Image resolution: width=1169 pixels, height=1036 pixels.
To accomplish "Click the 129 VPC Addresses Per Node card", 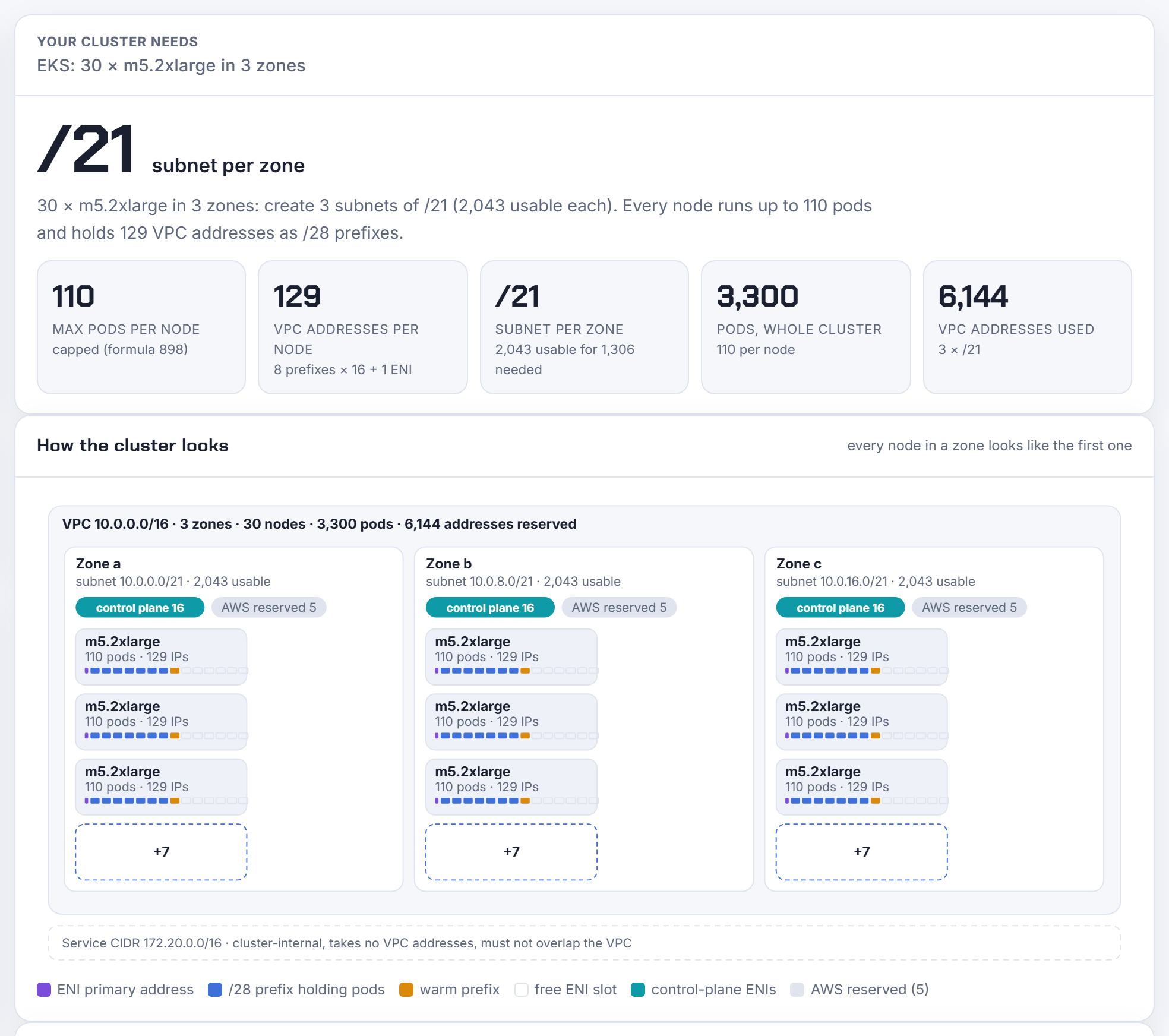I will 363,327.
